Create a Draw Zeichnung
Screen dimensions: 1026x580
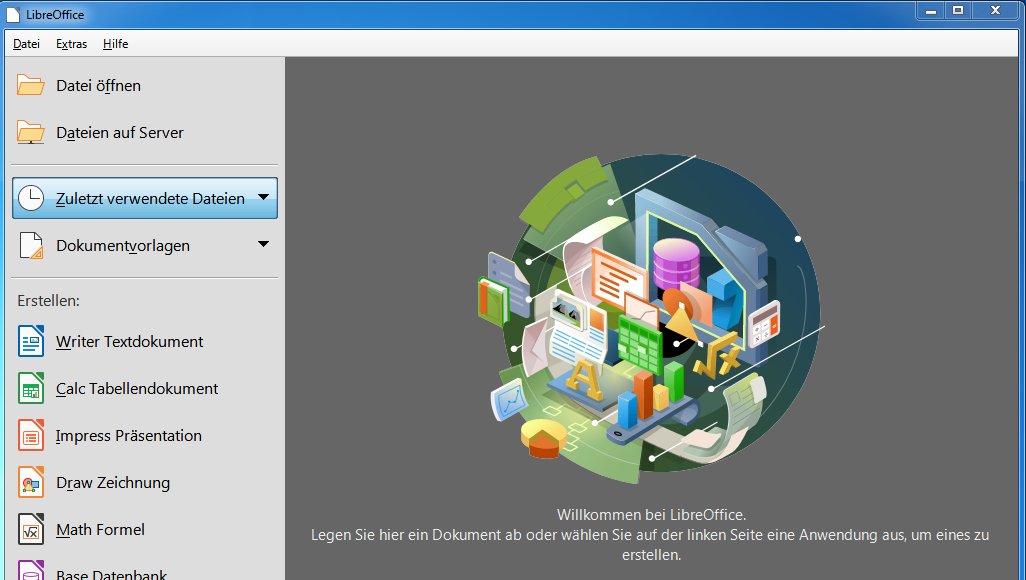pos(113,483)
